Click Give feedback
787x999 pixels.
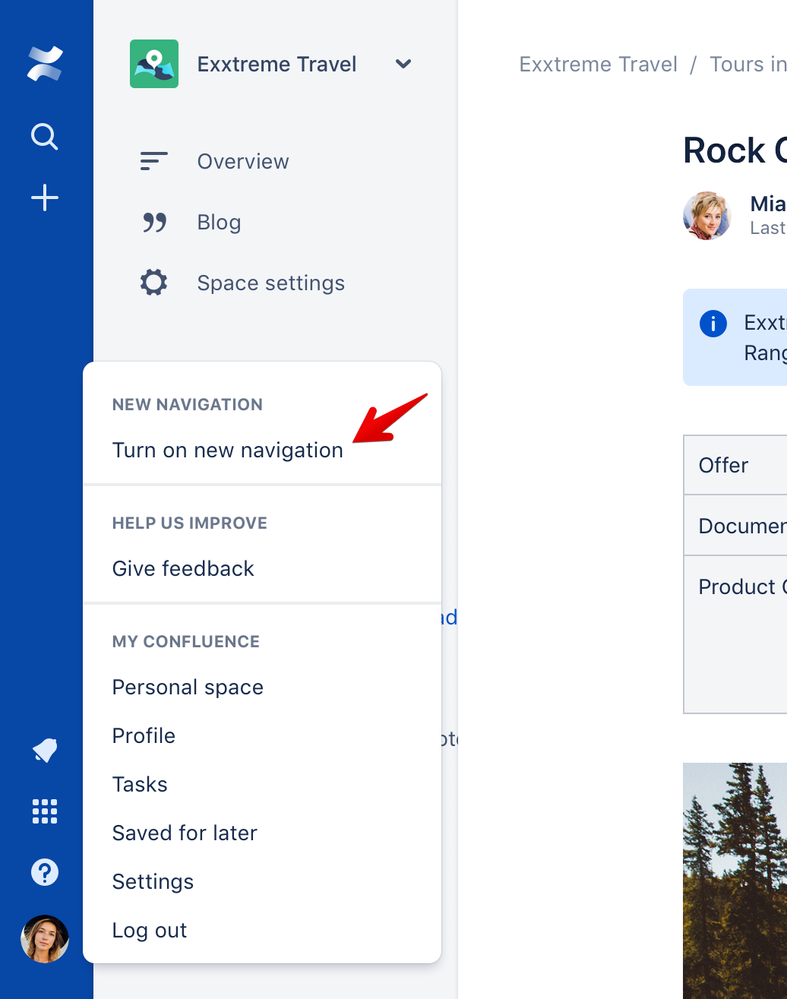(183, 568)
